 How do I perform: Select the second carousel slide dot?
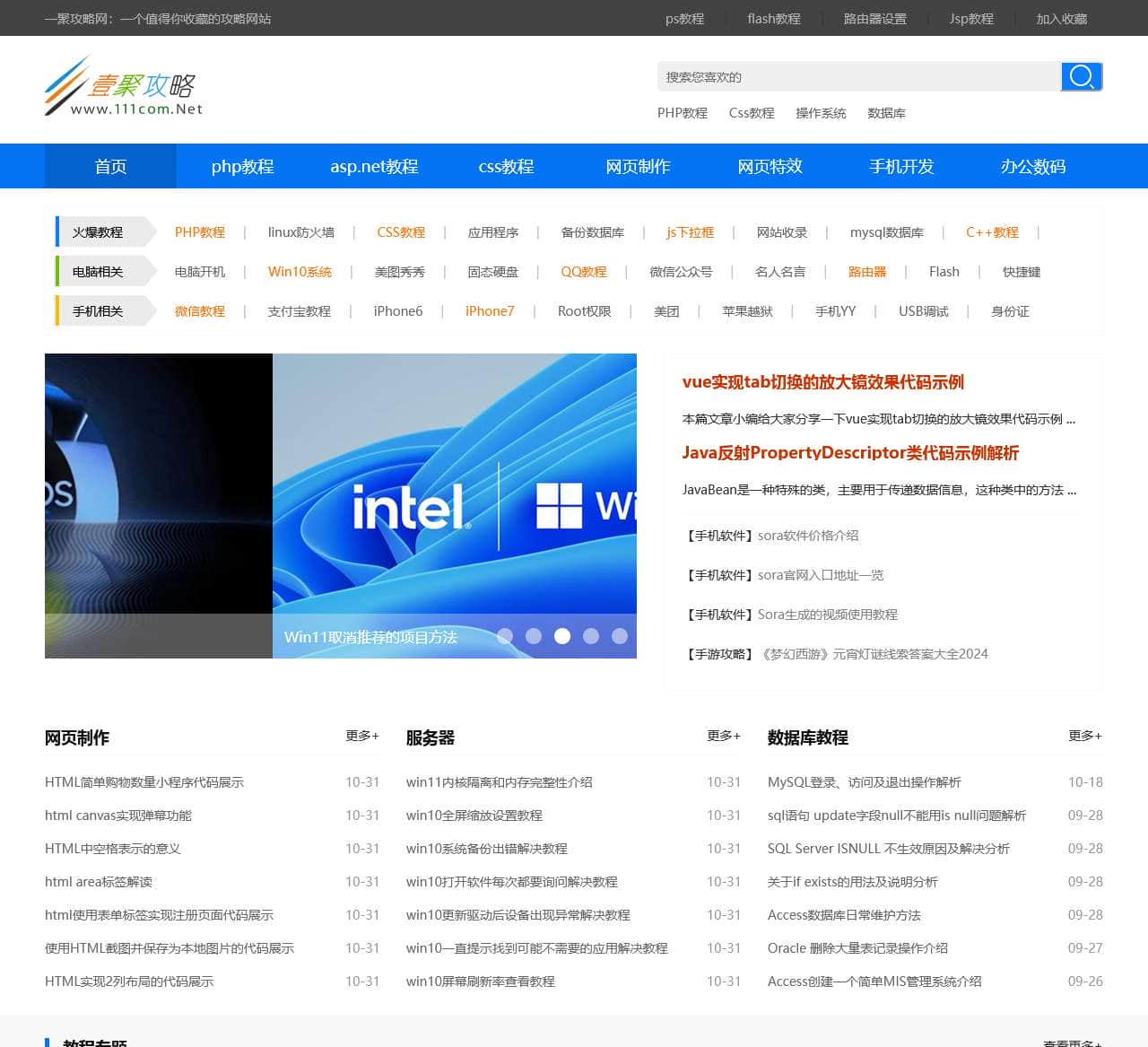point(534,636)
